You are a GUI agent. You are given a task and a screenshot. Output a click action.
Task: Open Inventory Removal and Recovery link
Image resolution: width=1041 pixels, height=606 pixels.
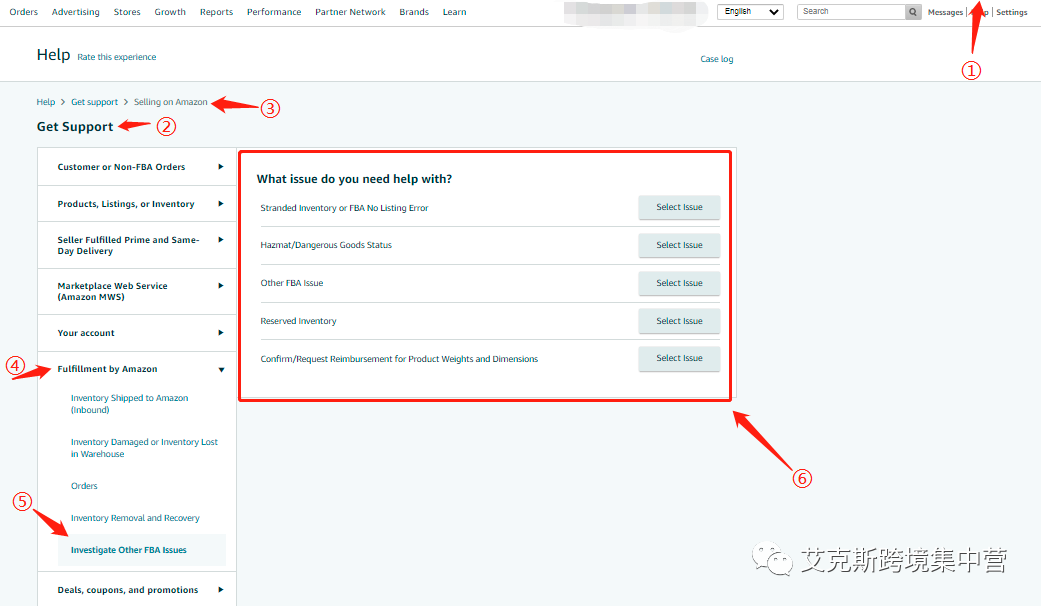tap(135, 518)
